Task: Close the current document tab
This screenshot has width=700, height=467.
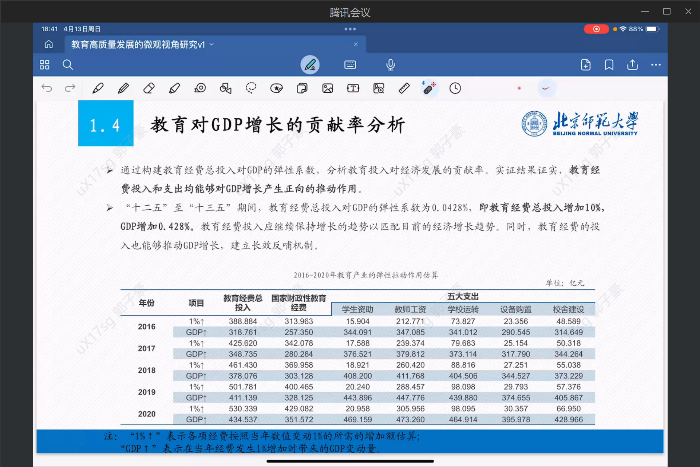Action: pyautogui.click(x=355, y=45)
